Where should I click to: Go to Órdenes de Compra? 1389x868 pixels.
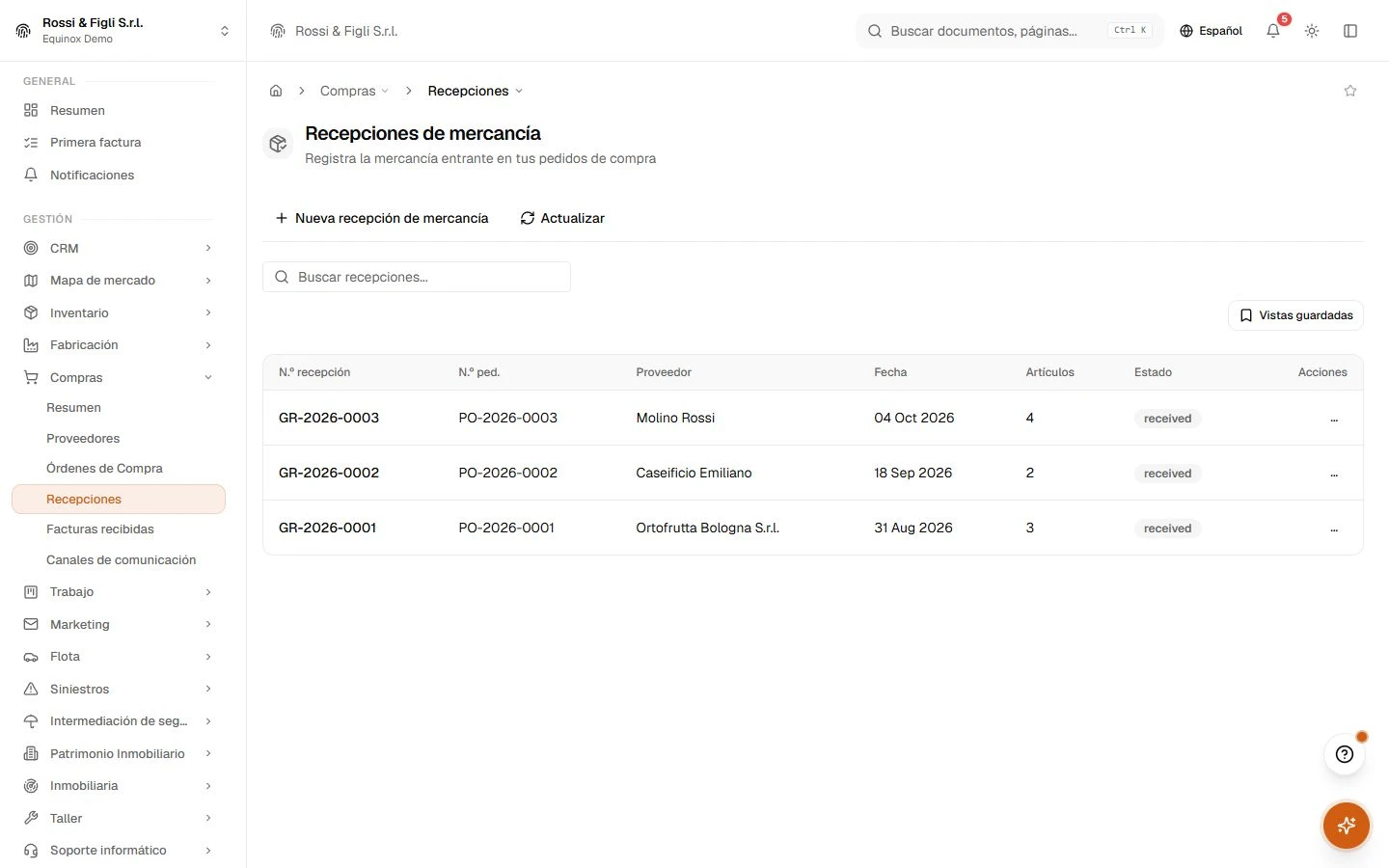pyautogui.click(x=104, y=469)
